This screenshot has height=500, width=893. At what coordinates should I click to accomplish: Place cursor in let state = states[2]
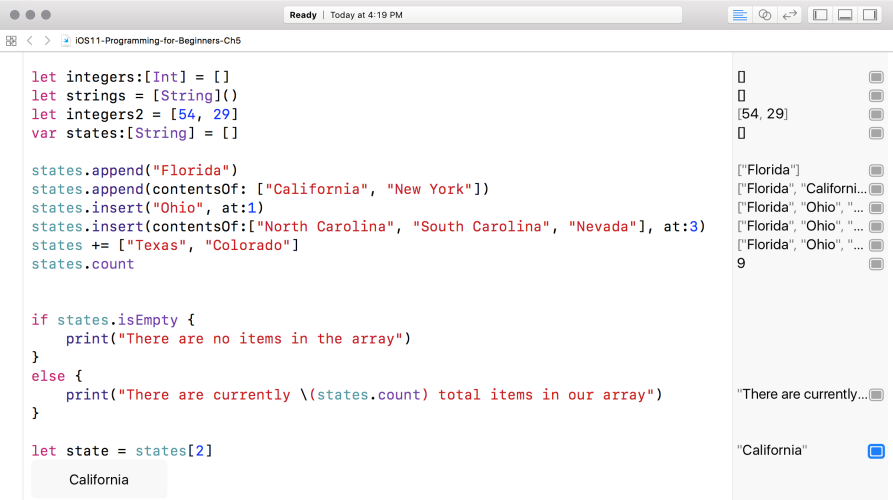(x=122, y=451)
